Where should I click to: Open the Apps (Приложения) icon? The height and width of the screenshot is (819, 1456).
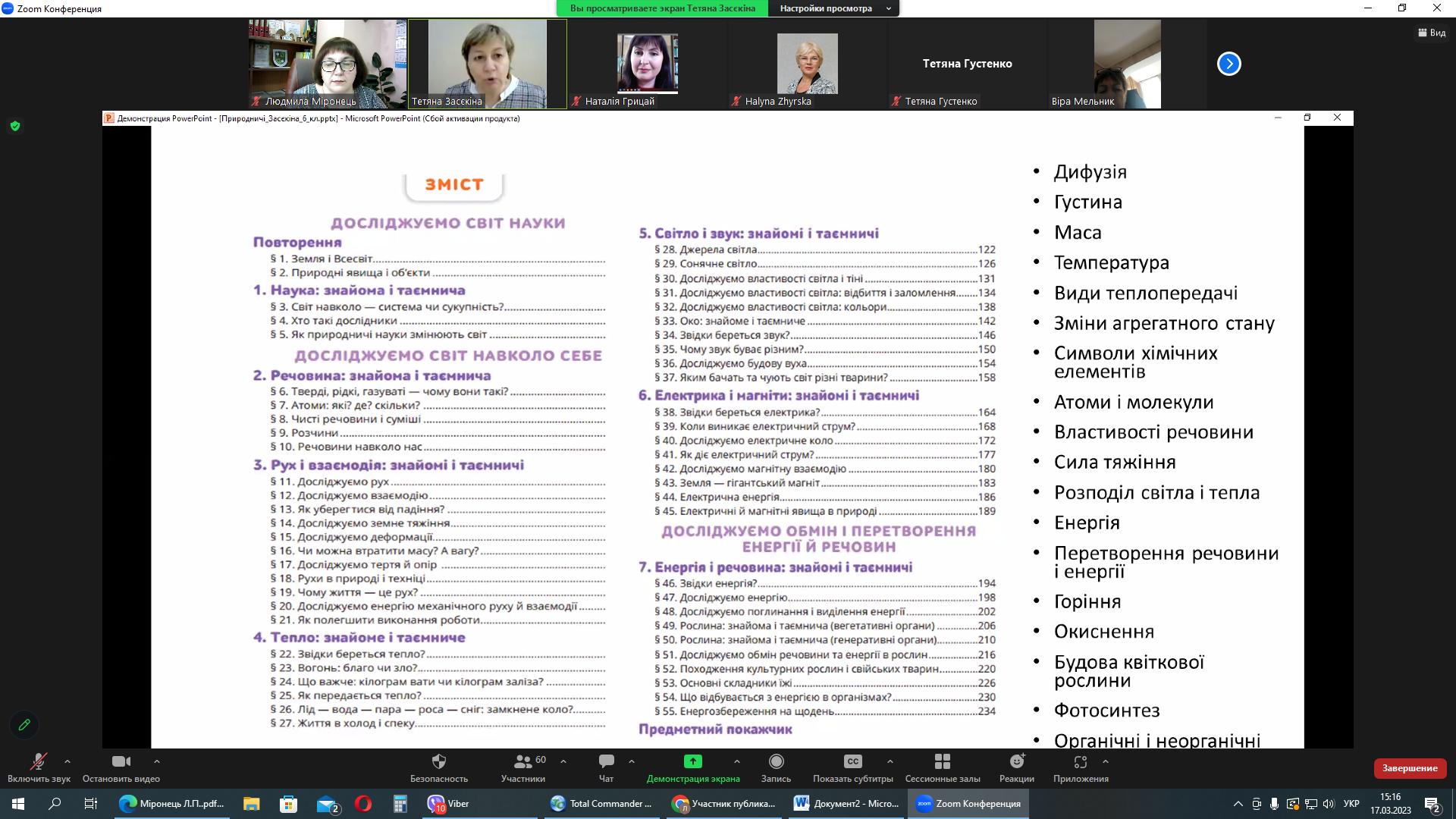[x=1080, y=761]
